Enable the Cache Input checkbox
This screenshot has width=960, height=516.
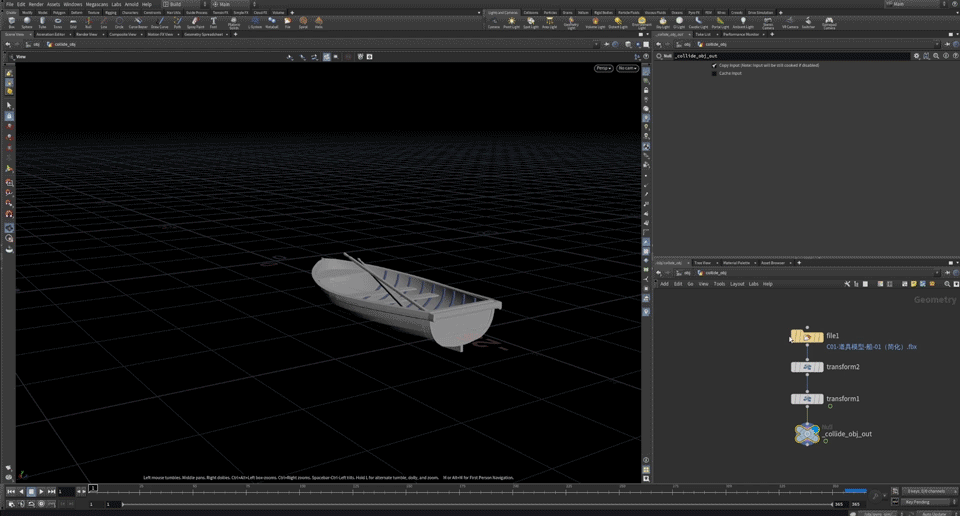coord(714,73)
